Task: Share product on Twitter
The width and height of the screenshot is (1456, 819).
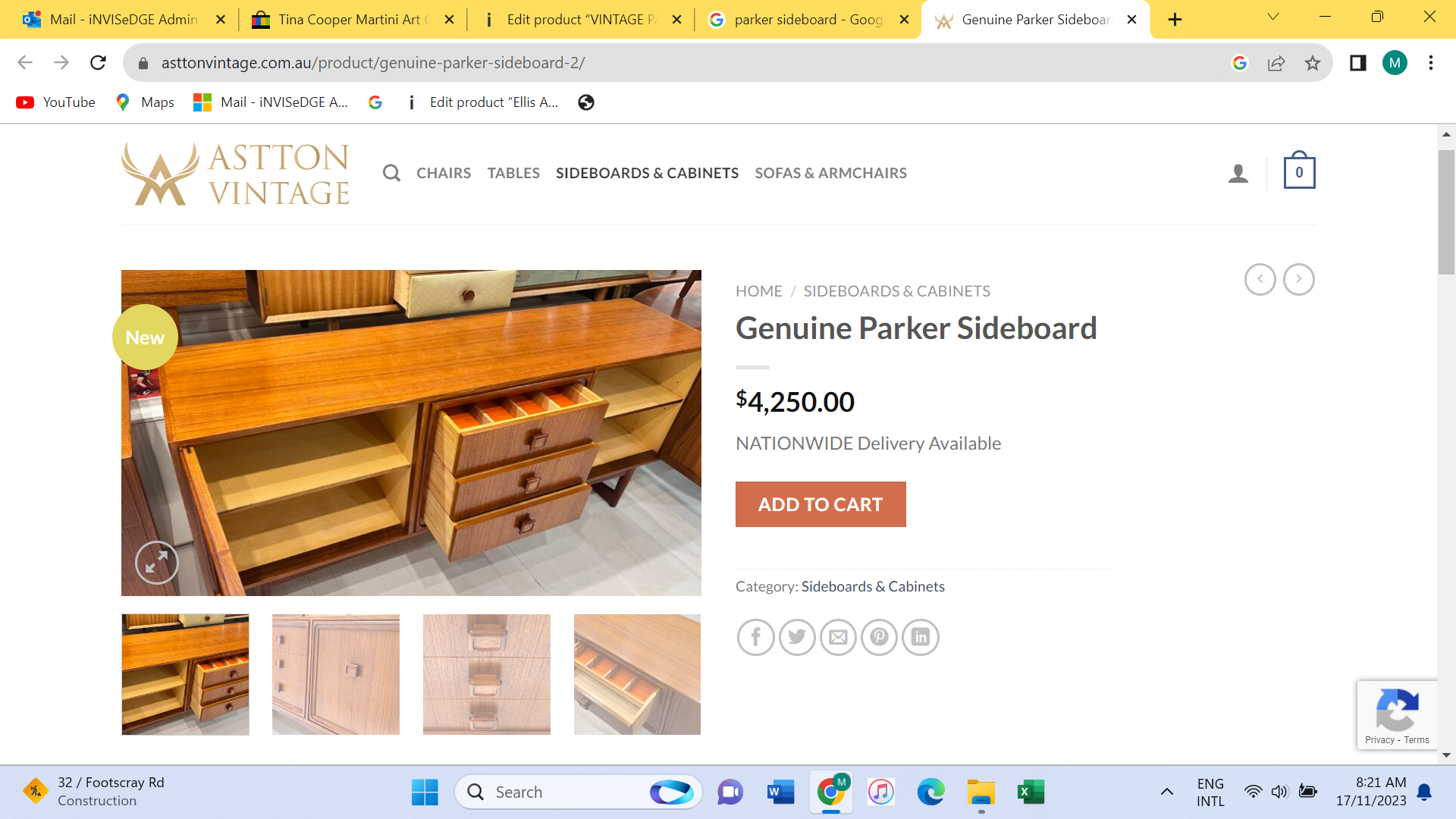Action: pyautogui.click(x=796, y=637)
